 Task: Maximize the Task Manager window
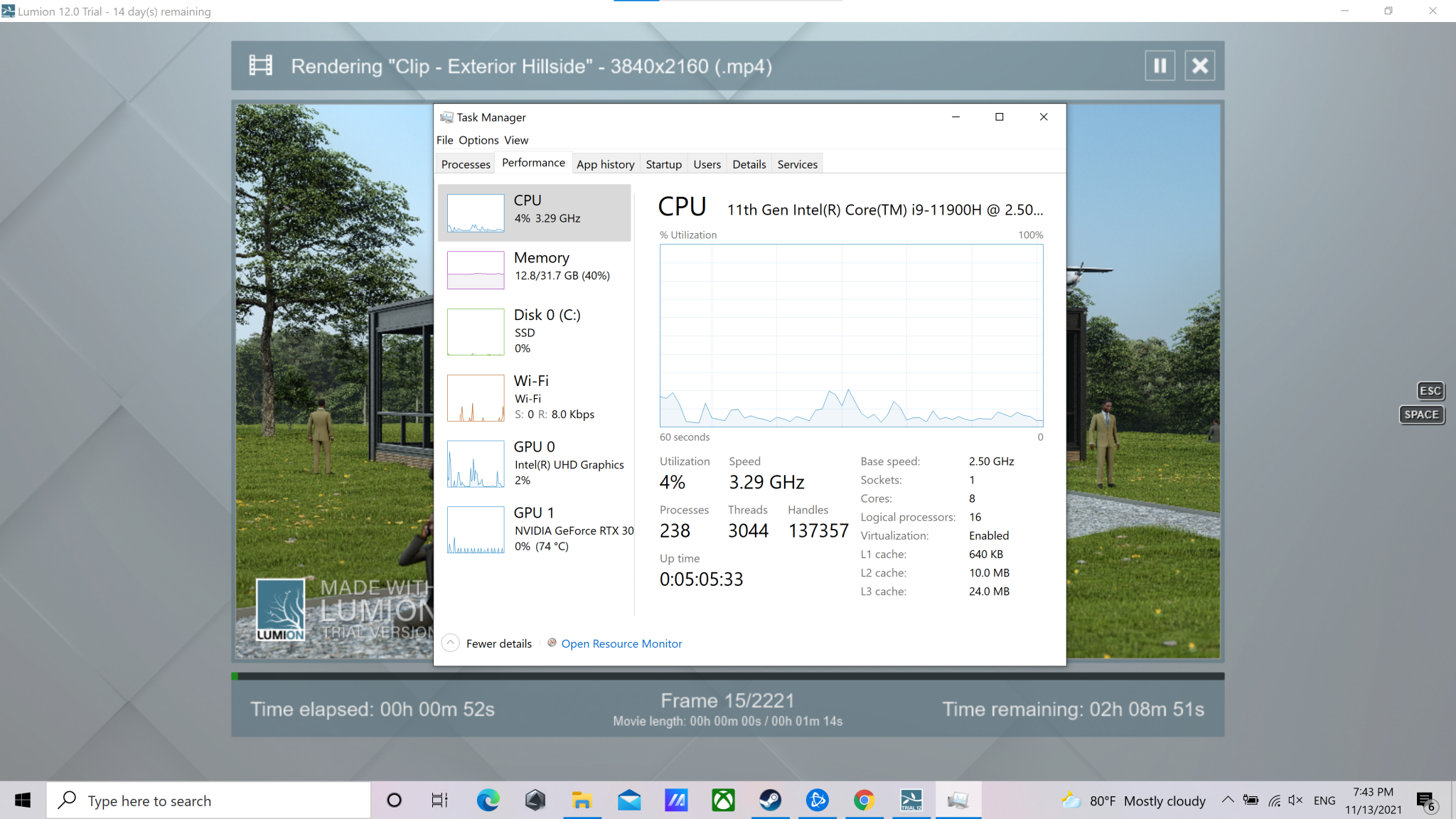pos(999,117)
